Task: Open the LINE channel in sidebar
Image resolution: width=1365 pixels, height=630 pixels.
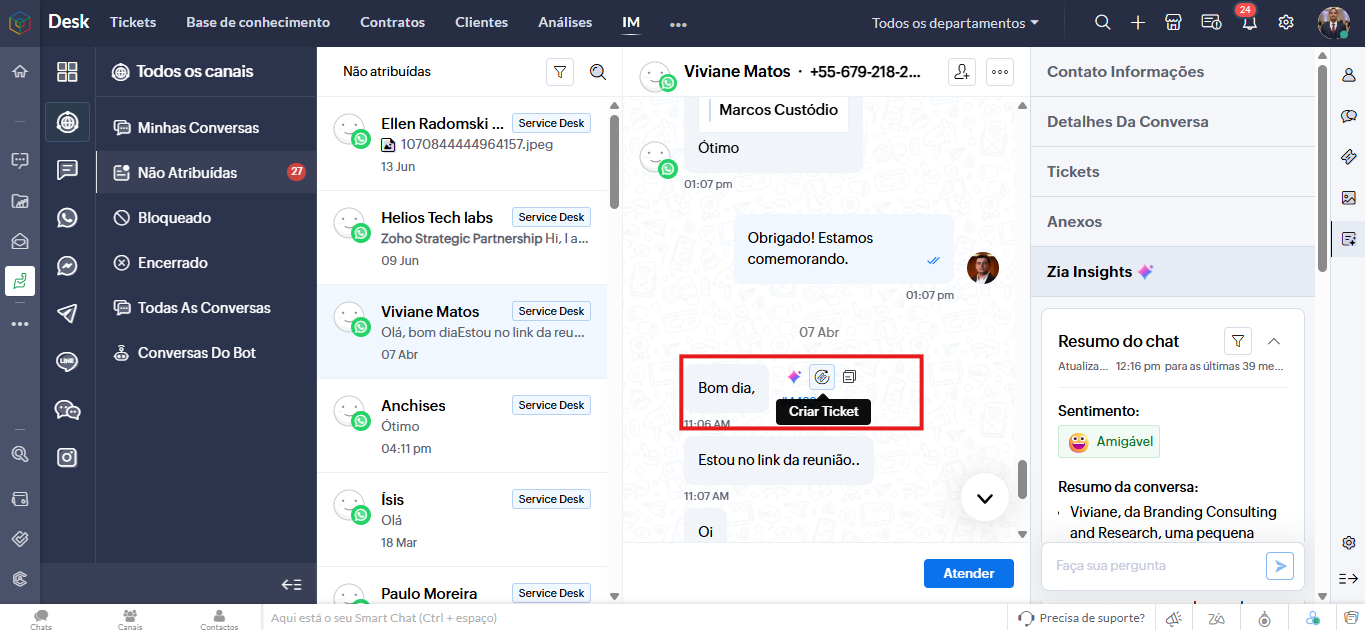Action: click(67, 361)
